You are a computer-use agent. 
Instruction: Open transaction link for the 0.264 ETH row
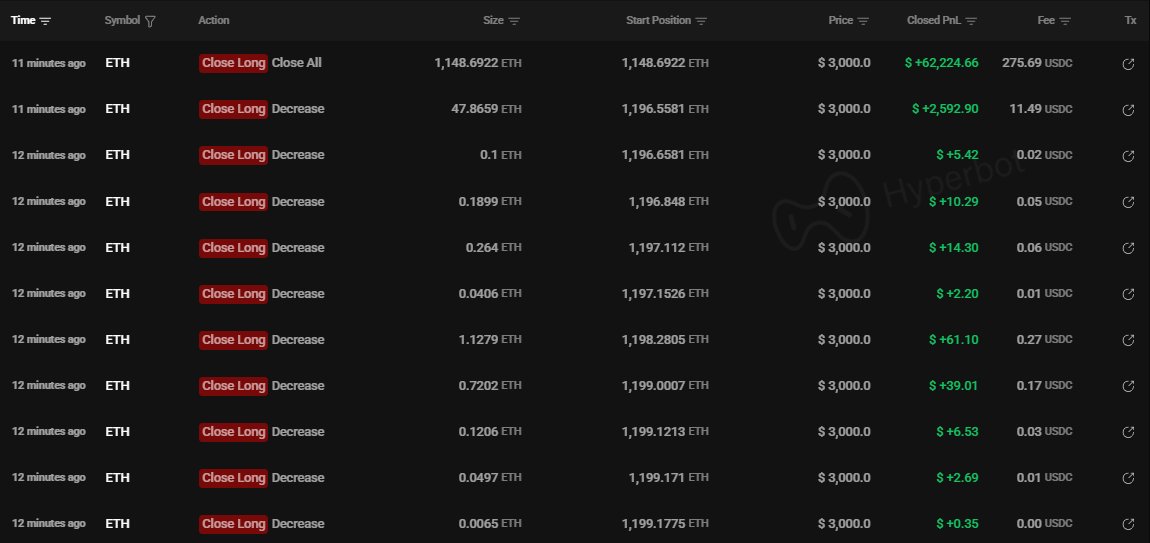(1128, 248)
